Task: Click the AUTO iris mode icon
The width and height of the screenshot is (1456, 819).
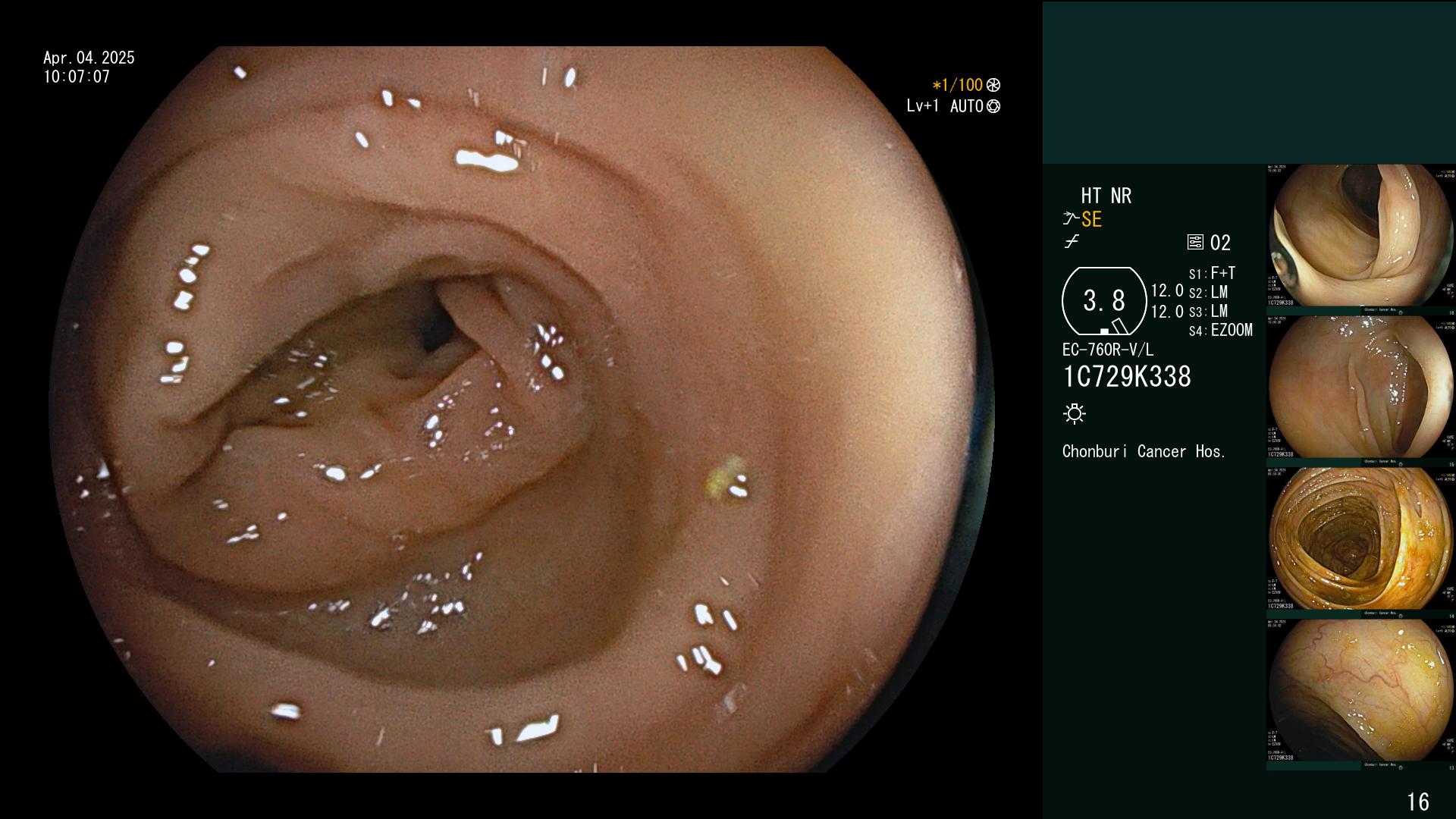Action: click(993, 106)
